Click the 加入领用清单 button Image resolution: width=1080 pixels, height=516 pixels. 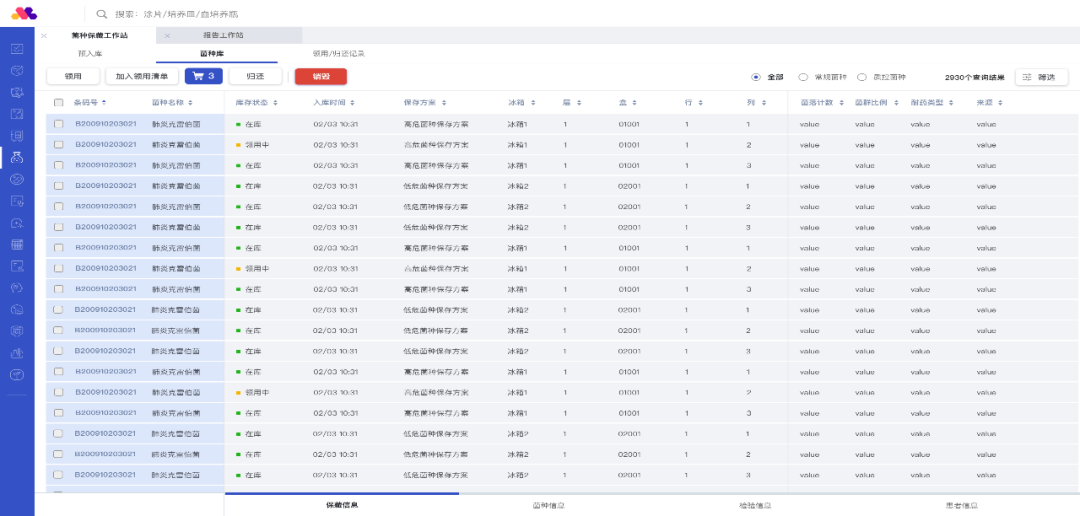(x=142, y=76)
